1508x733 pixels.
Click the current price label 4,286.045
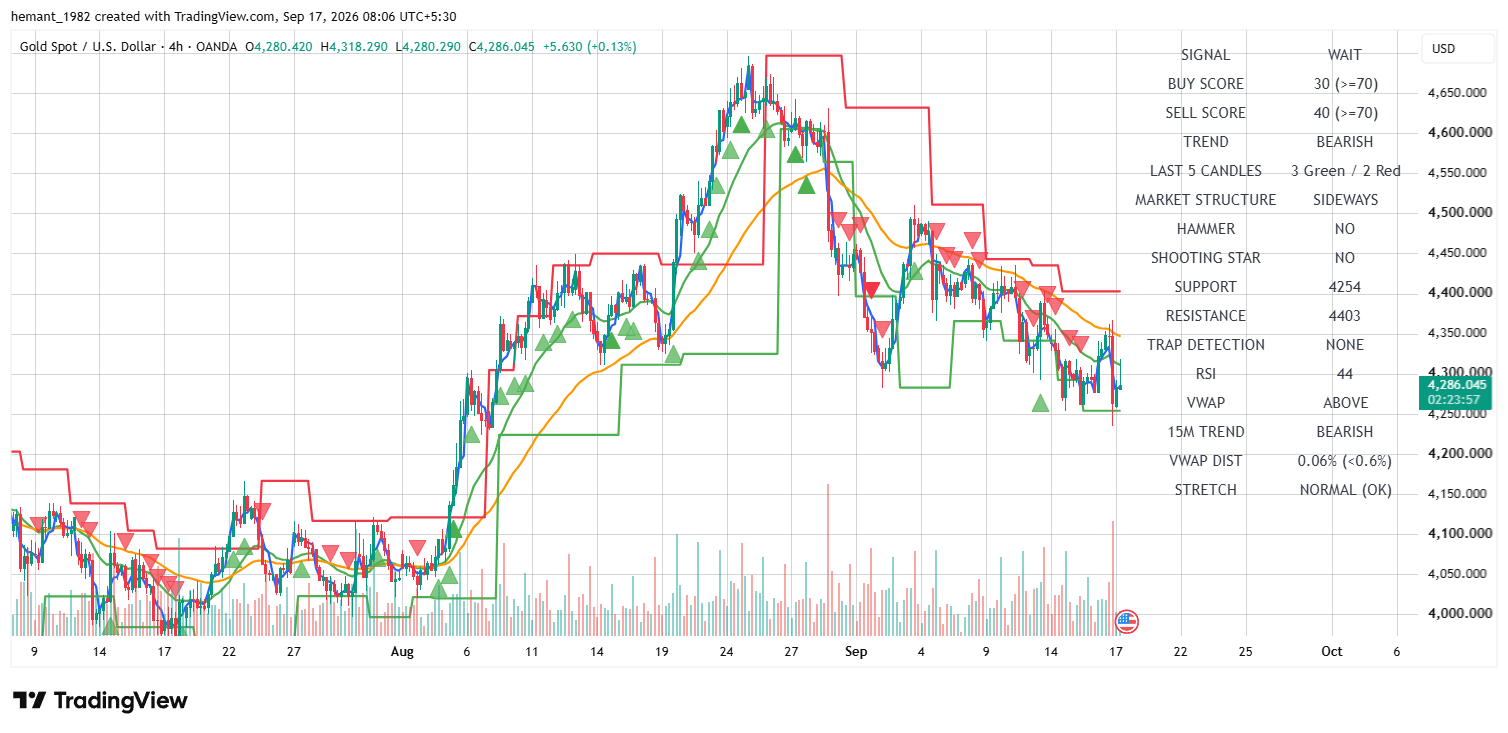[x=1456, y=384]
